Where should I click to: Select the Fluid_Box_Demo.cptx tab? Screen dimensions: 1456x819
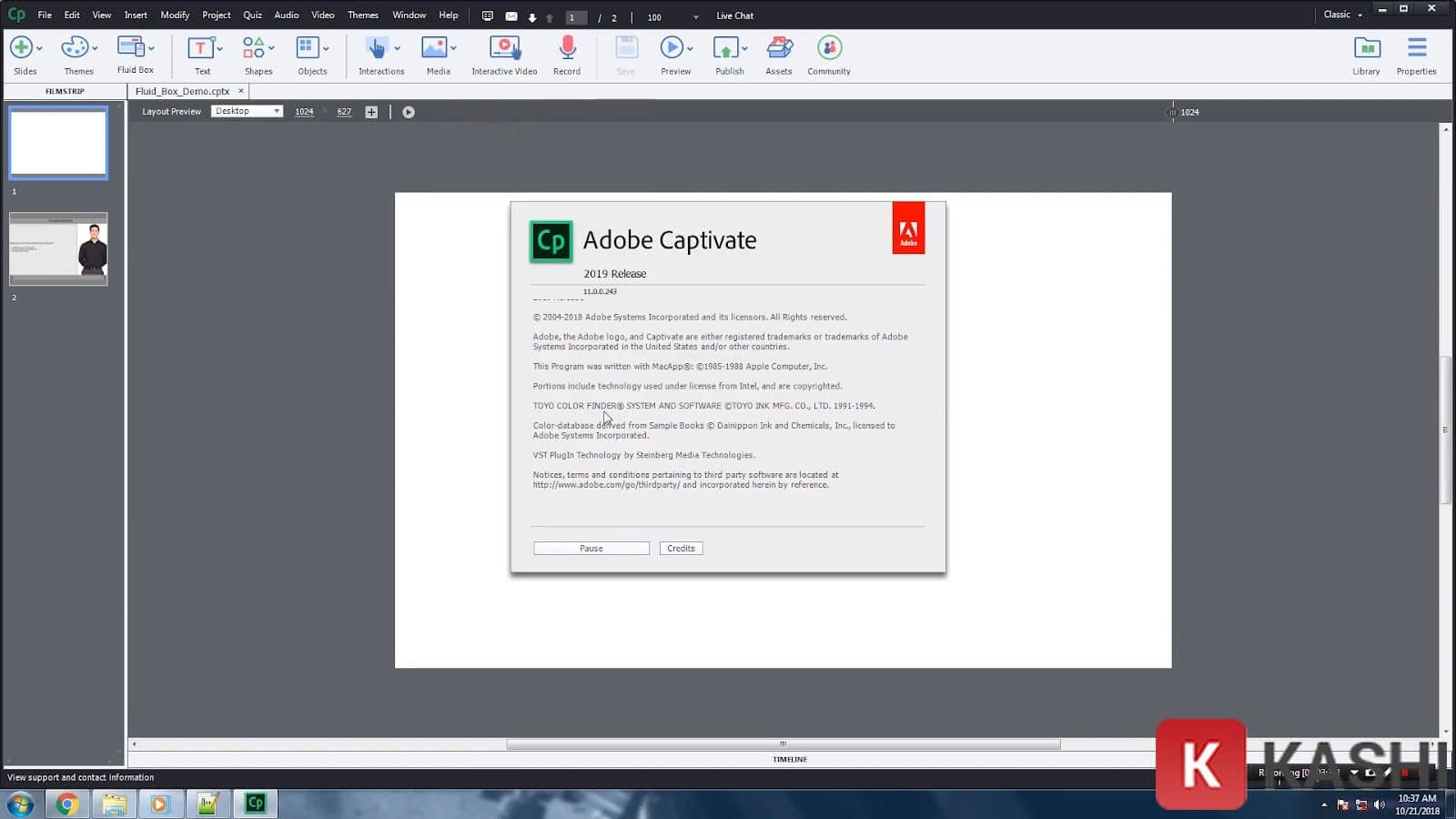[x=182, y=91]
